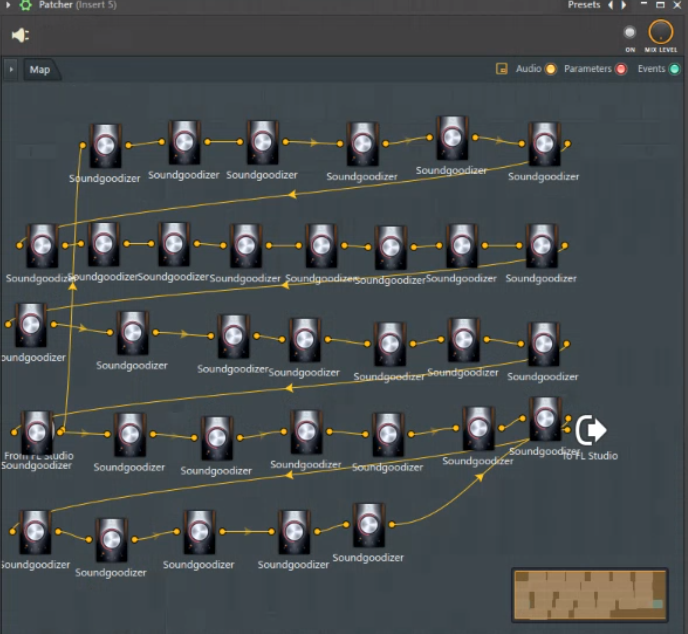Maximize the Patcher window
The height and width of the screenshot is (634, 688).
click(660, 5)
